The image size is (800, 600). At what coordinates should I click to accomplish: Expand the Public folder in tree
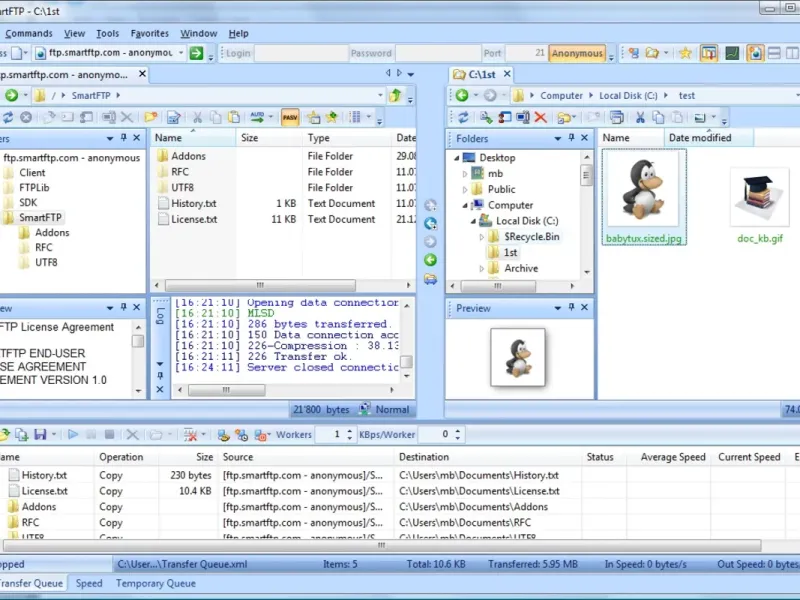click(465, 190)
